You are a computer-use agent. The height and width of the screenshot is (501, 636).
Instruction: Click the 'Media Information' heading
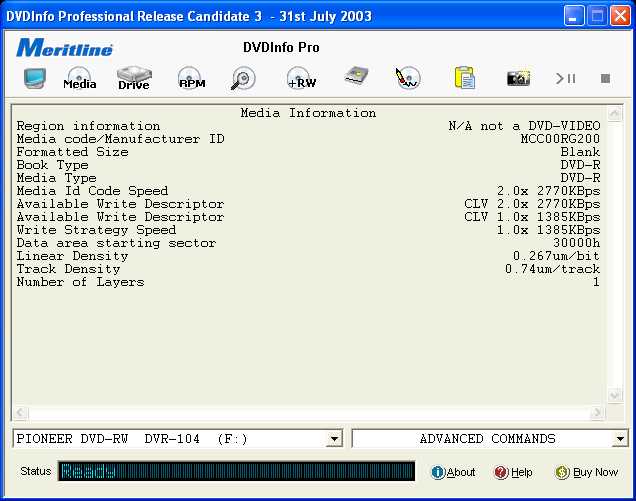308,113
